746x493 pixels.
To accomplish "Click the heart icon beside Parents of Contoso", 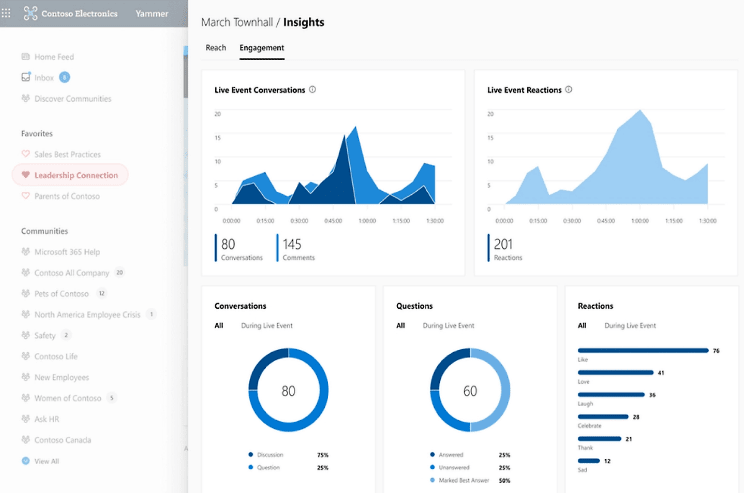I will pos(26,196).
